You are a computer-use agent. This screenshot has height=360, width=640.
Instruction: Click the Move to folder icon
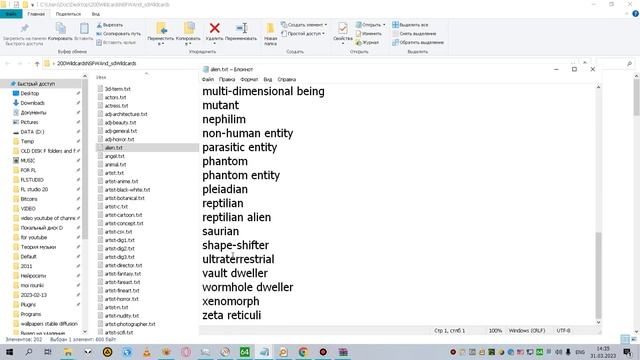(162, 28)
